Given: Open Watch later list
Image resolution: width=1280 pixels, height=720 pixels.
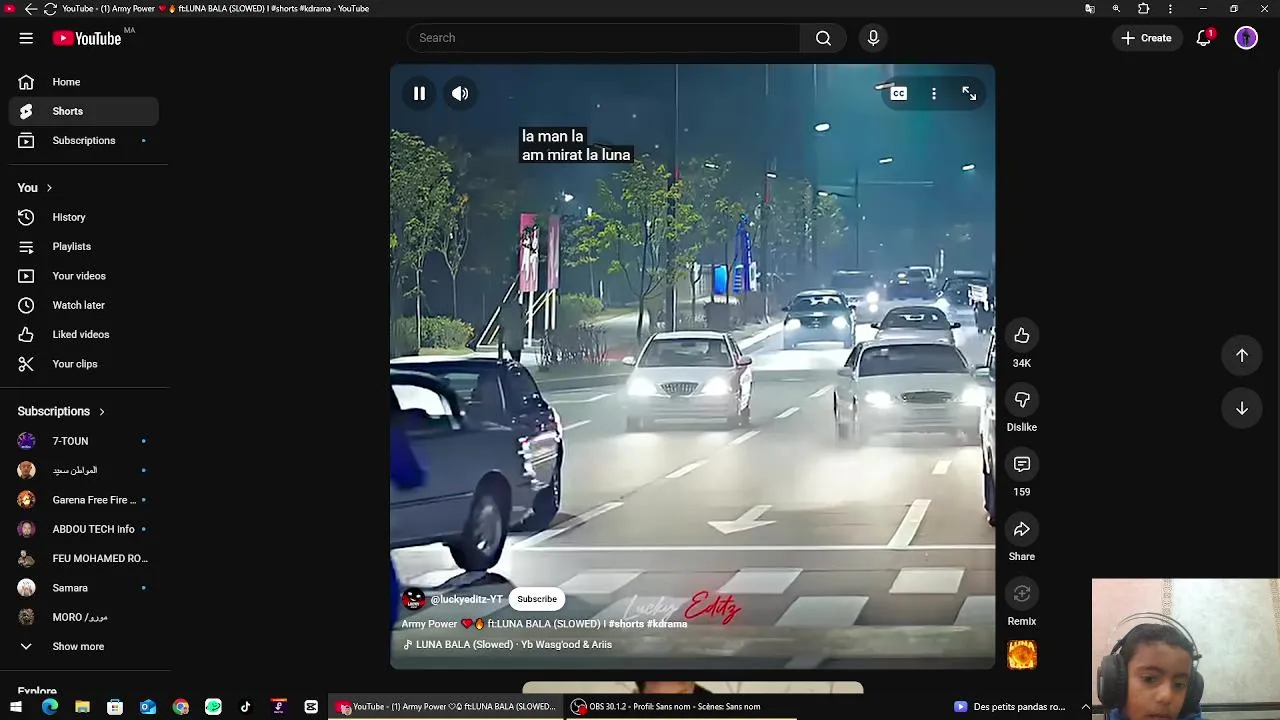Looking at the screenshot, I should pyautogui.click(x=84, y=305).
